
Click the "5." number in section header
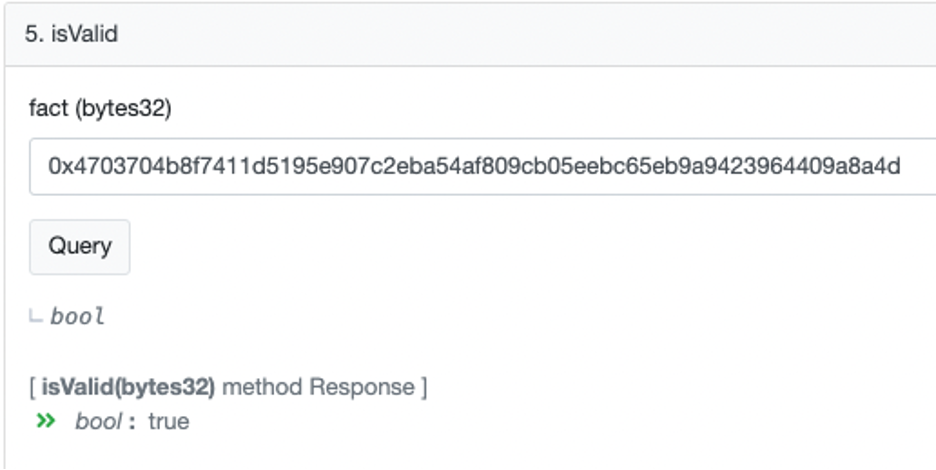click(33, 34)
